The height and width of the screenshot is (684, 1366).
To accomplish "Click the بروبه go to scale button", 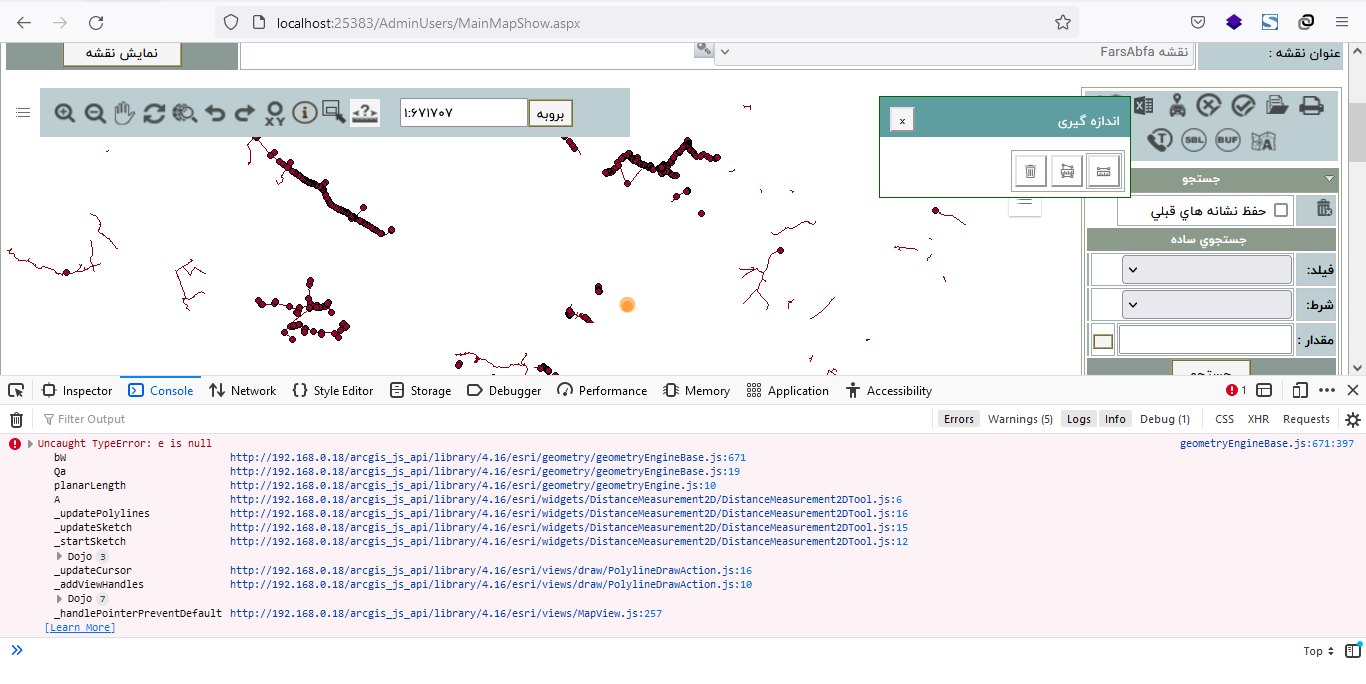I will [551, 113].
